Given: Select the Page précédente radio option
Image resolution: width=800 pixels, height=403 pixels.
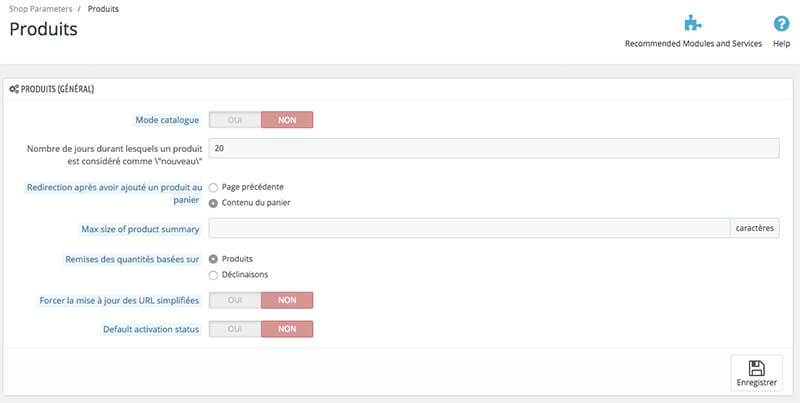Looking at the screenshot, I should click(x=214, y=187).
